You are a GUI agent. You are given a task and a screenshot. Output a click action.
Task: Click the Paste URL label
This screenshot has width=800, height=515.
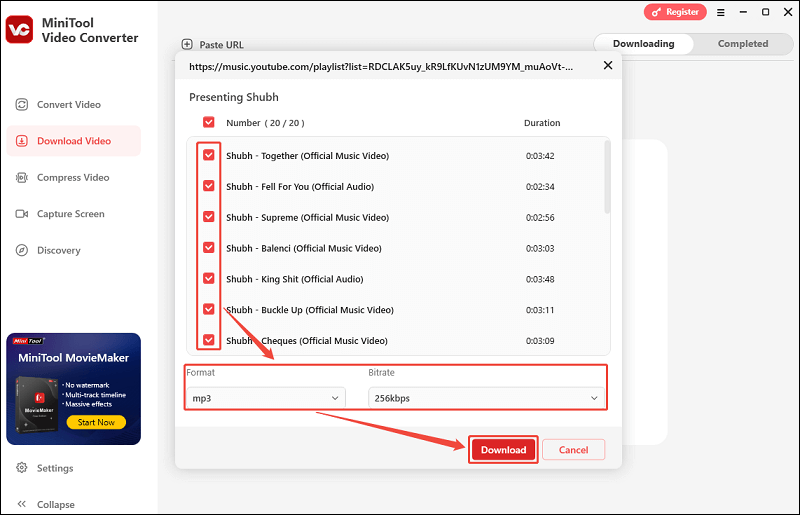coord(221,45)
